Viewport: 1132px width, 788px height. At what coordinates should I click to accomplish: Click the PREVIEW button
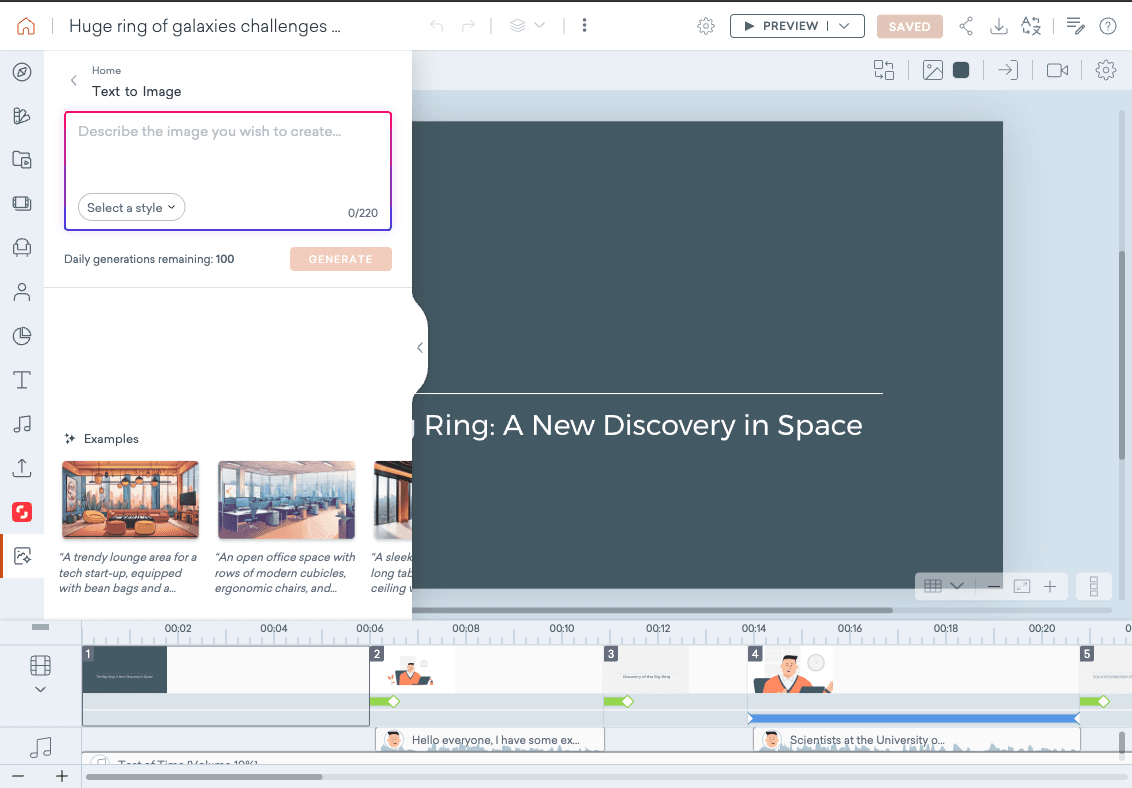(x=782, y=26)
